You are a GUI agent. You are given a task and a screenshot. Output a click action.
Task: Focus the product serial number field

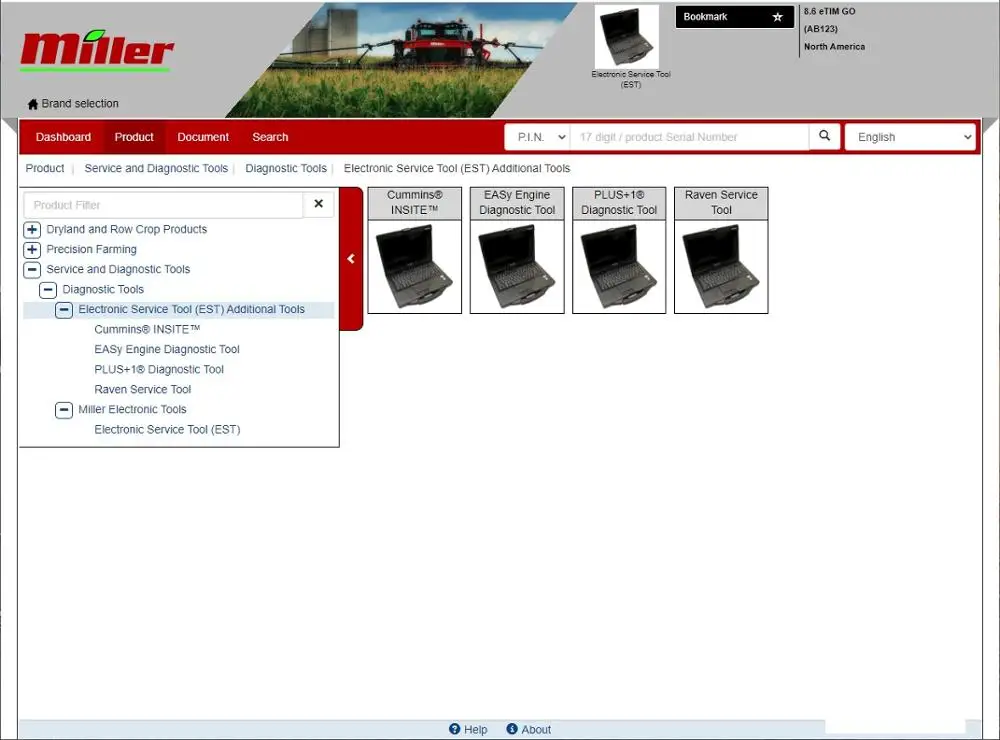[689, 137]
